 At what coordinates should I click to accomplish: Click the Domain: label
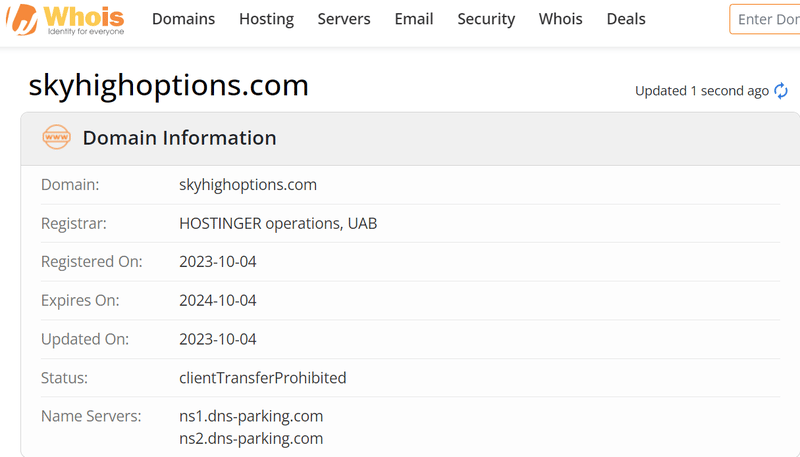(70, 185)
